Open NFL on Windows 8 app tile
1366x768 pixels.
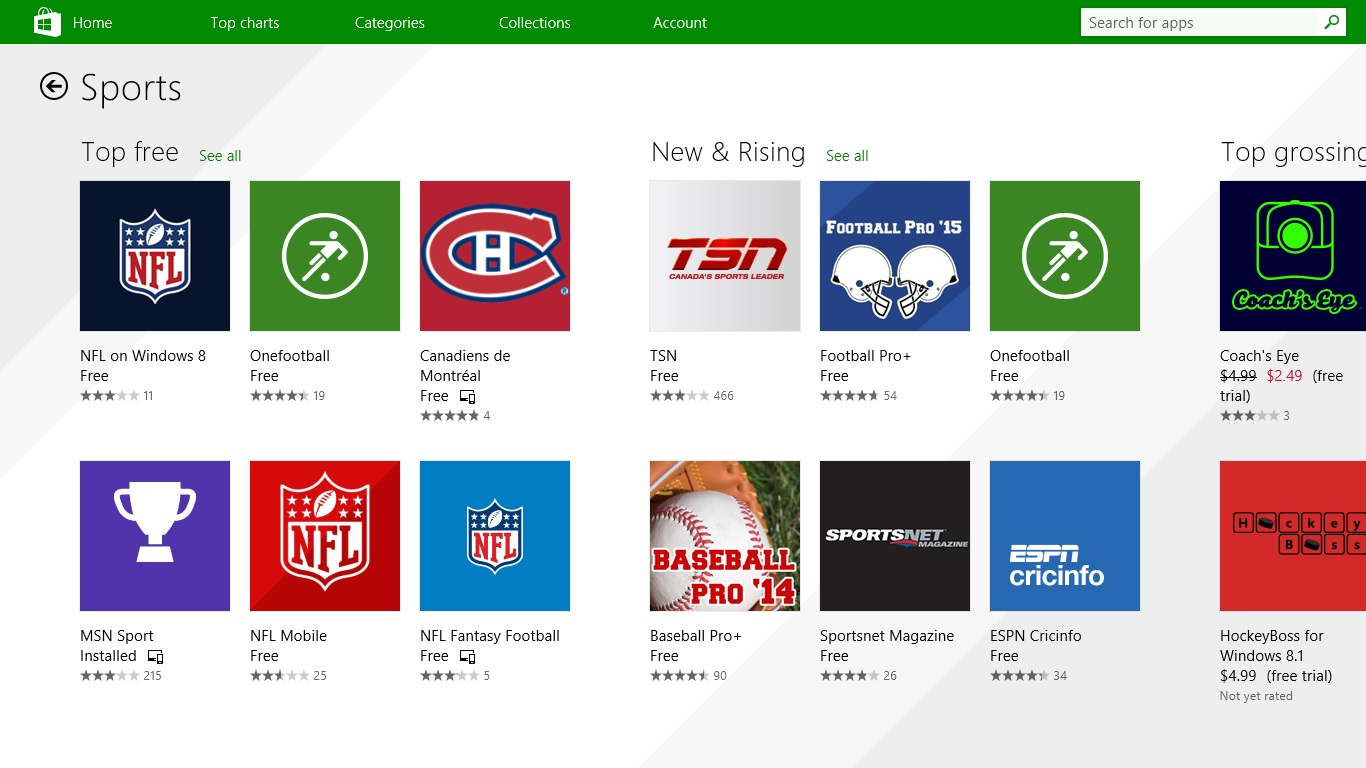[x=155, y=256]
